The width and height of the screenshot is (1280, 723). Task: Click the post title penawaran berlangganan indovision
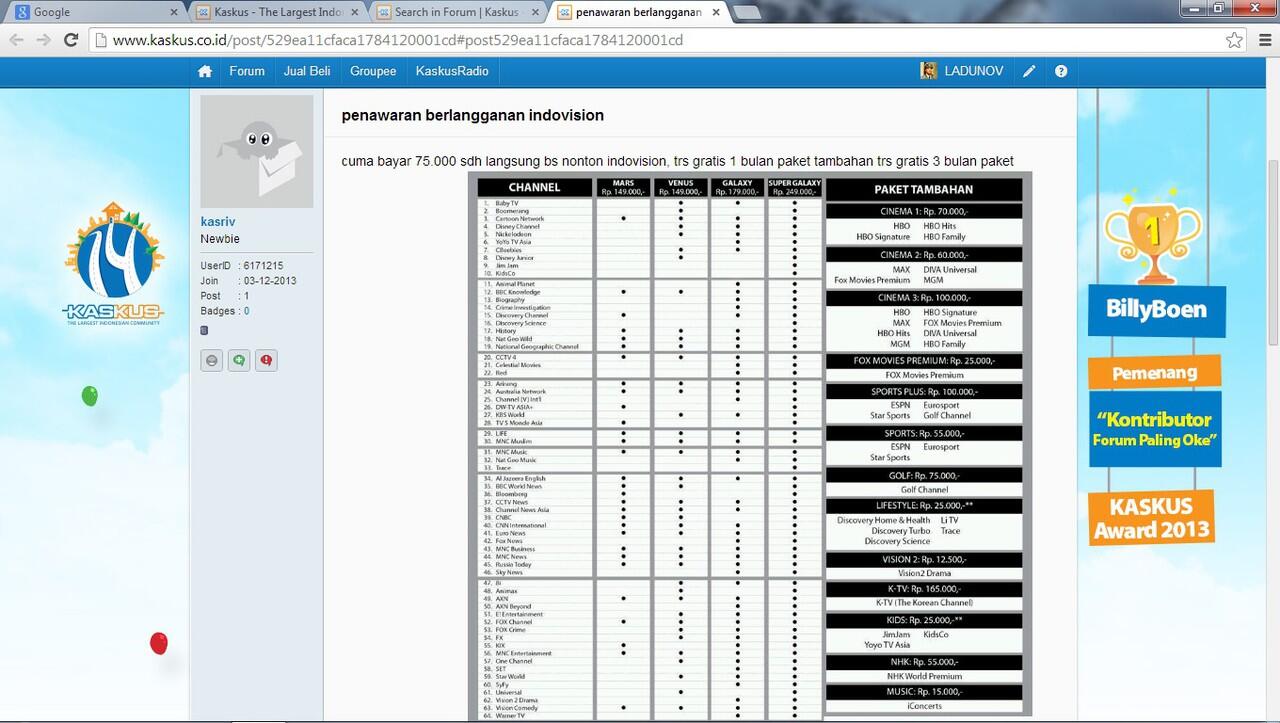[473, 115]
